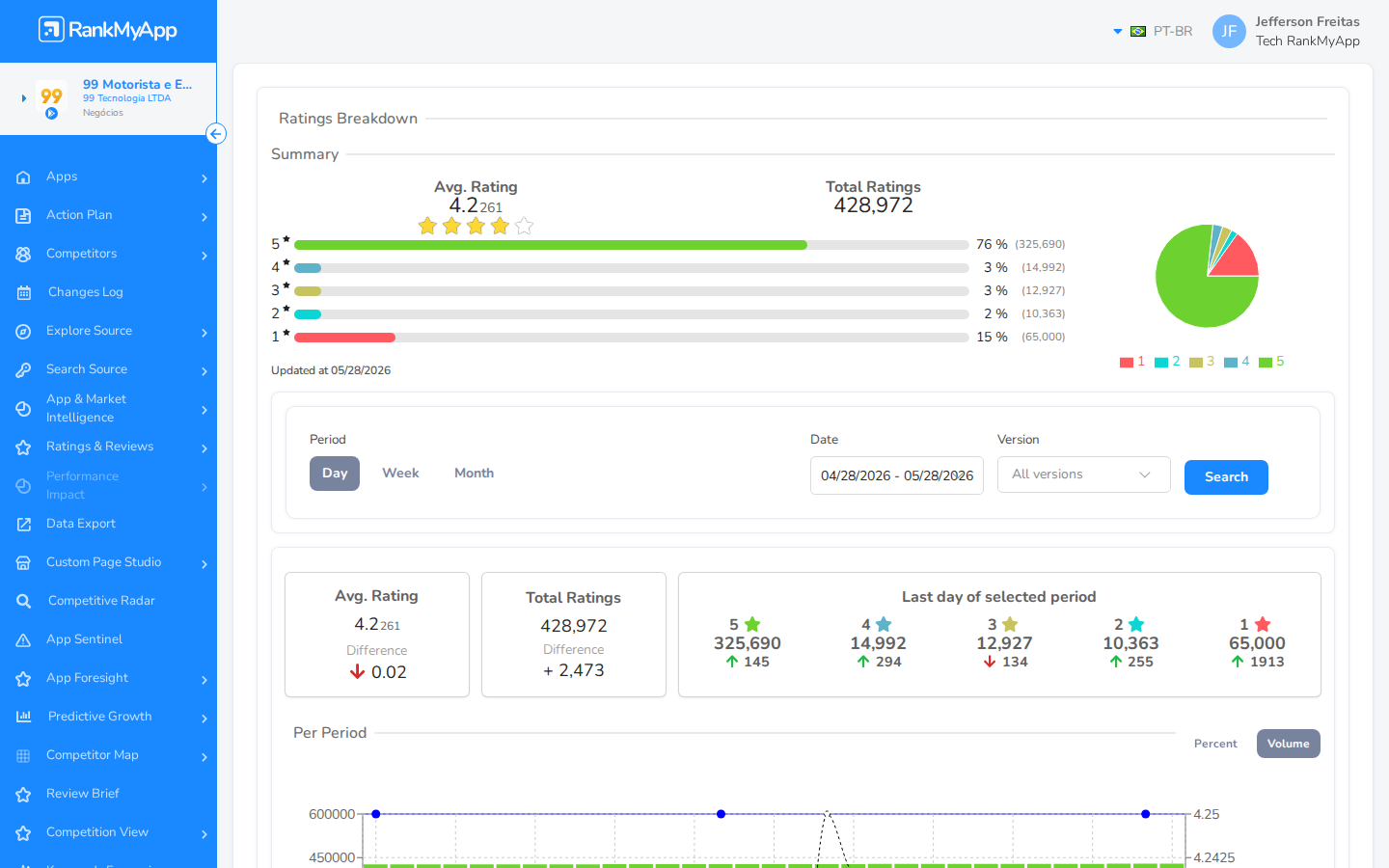
Task: Click the RankMyApp logo
Action: tap(108, 30)
